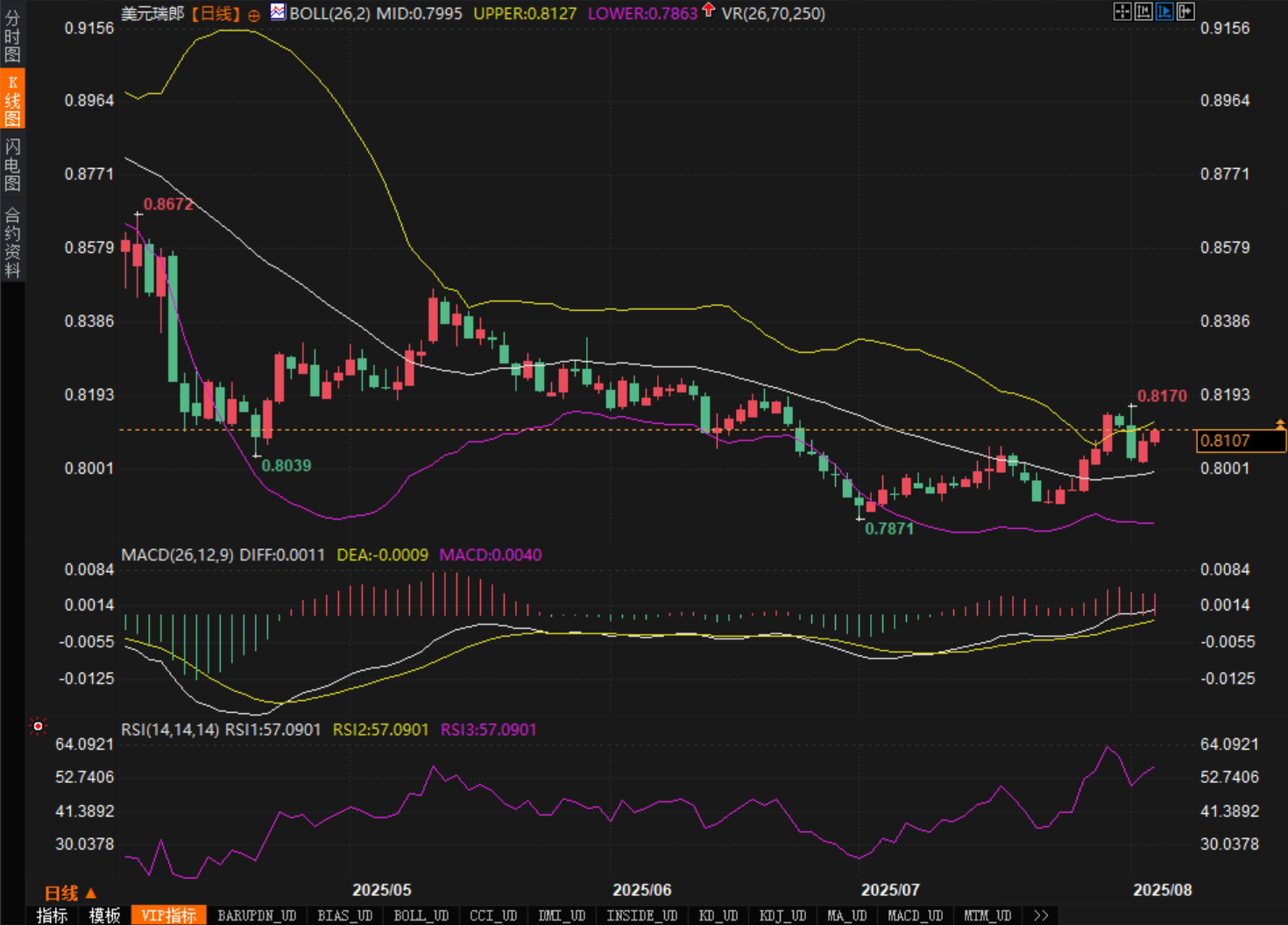Click the MACD(26,12,9) label
Viewport: 1288px width, 925px height.
(177, 554)
